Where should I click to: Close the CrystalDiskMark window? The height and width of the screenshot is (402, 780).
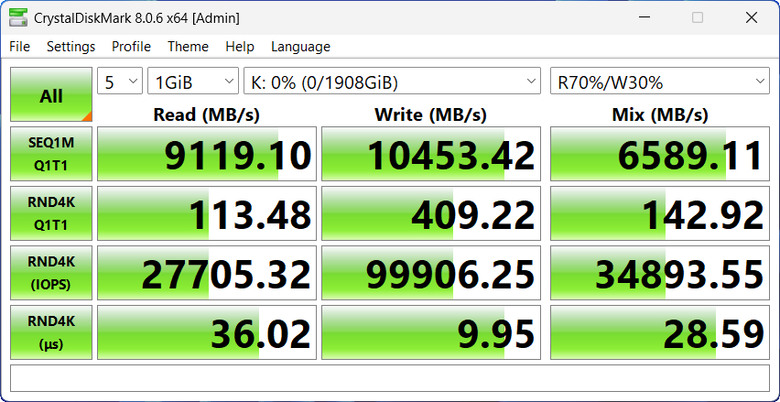[x=751, y=18]
